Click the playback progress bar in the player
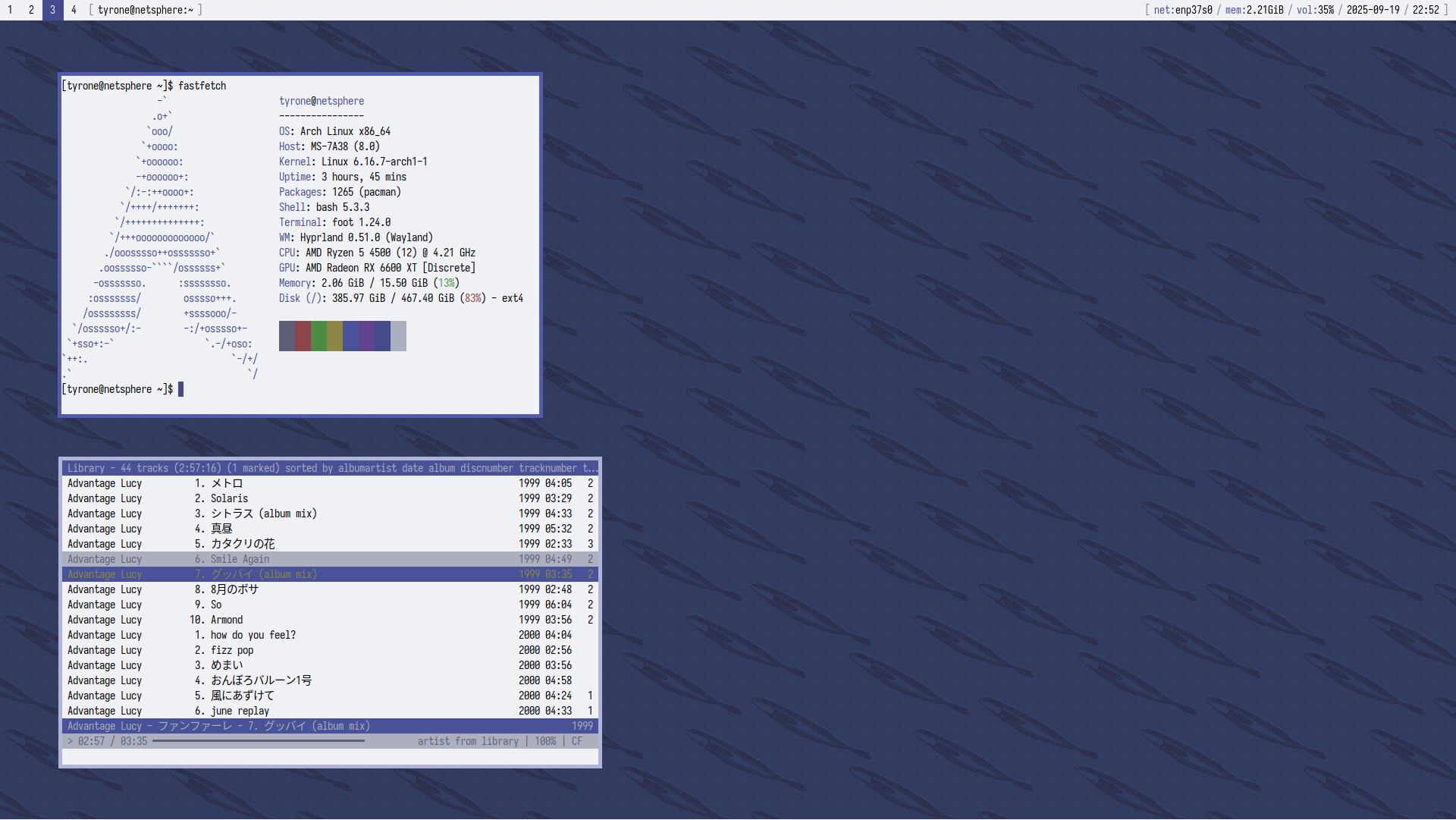1456x820 pixels. point(258,741)
